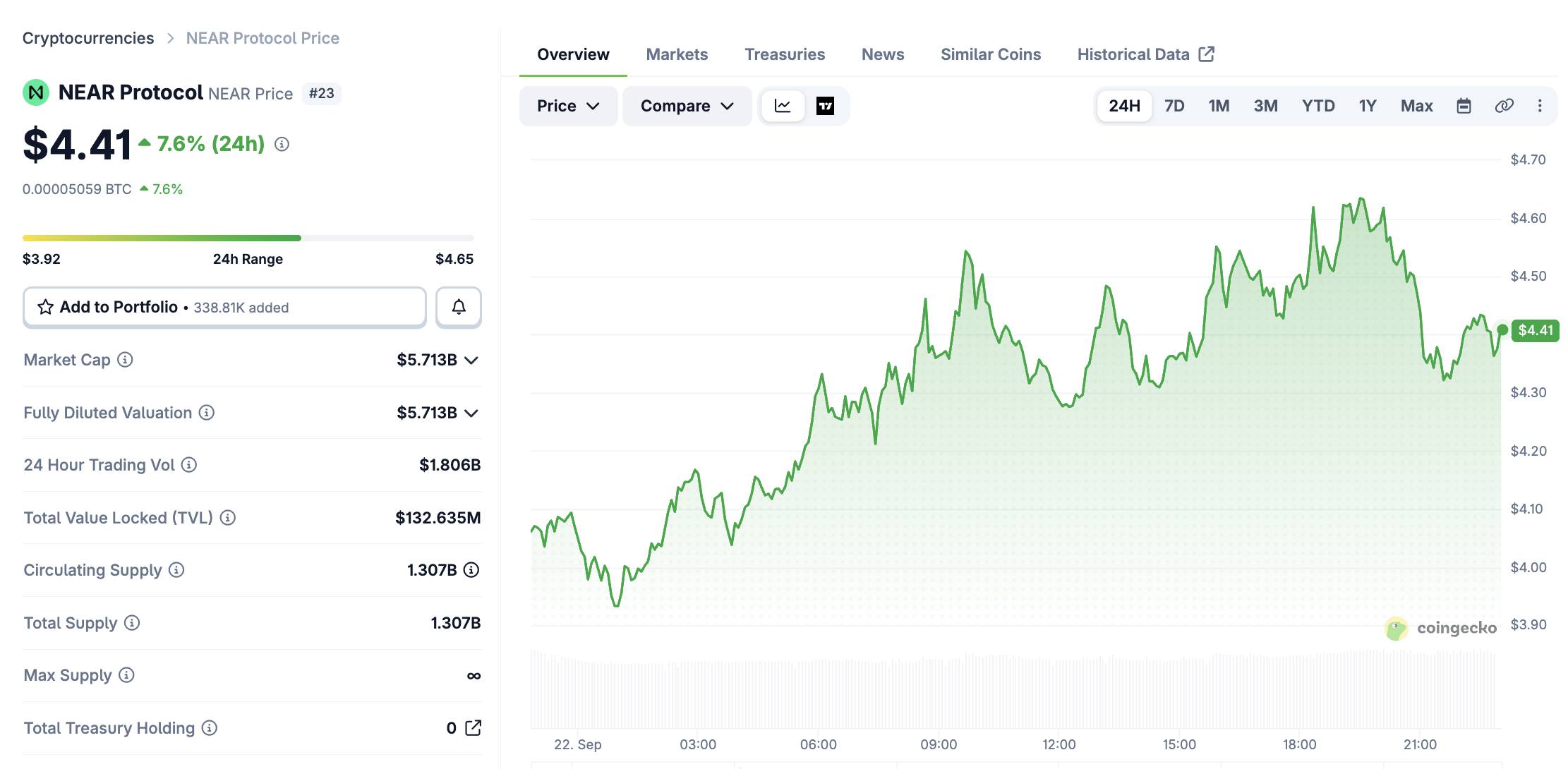The image size is (1568, 769).
Task: Switch to the Overview tab
Action: 573,54
